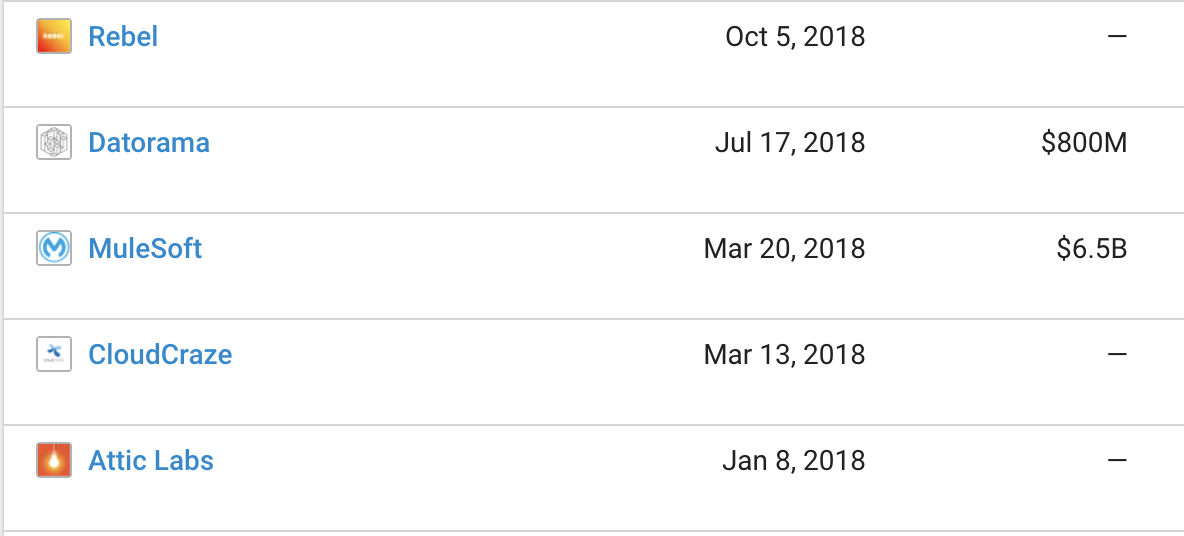This screenshot has height=536, width=1184.
Task: Open the MuleSoft company link
Action: coord(145,248)
